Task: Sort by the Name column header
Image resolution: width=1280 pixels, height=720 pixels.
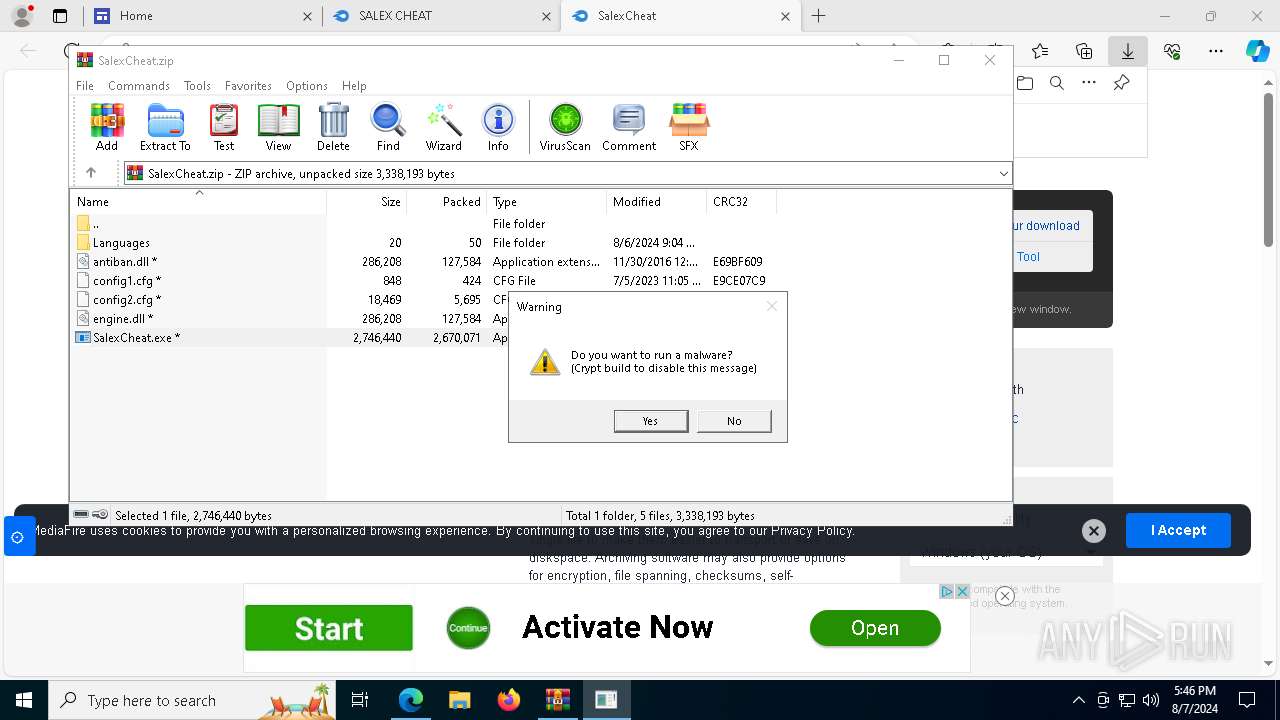Action: click(x=199, y=202)
